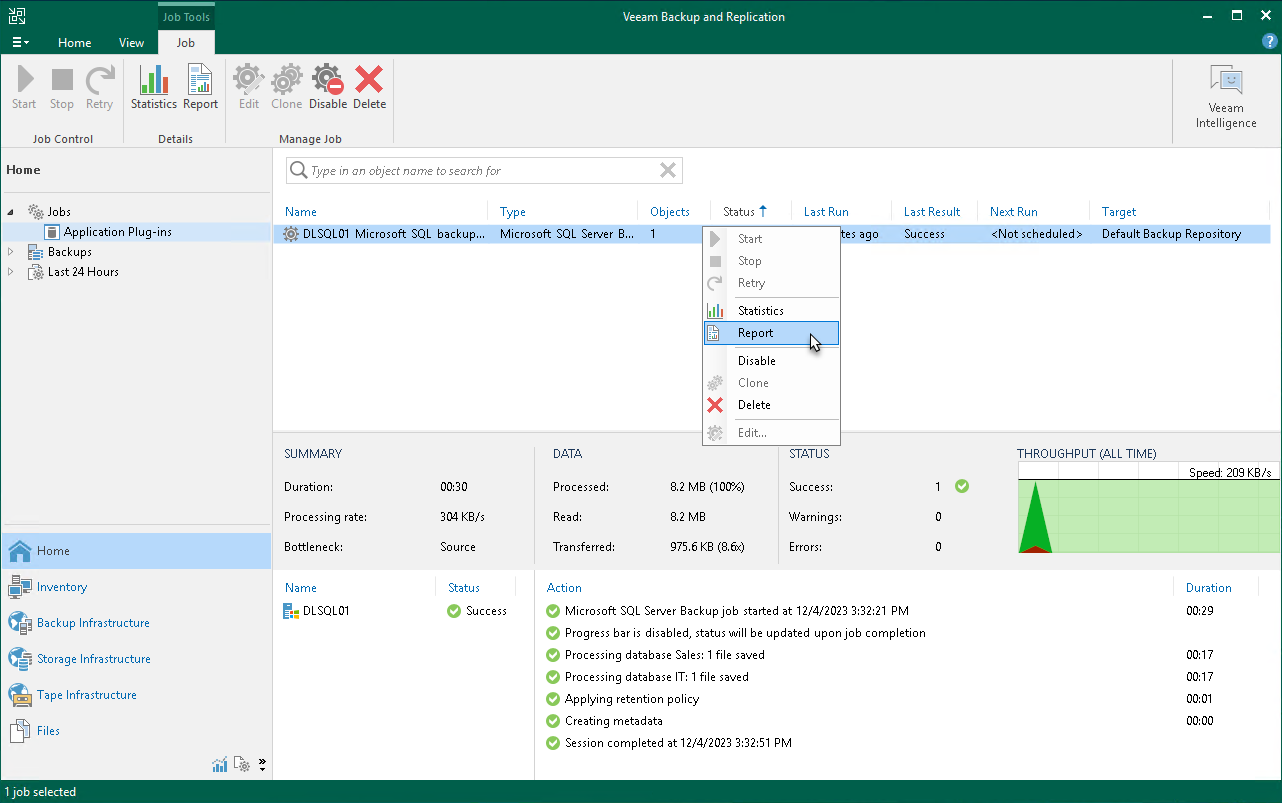Select the Jobs tree item

pyautogui.click(x=59, y=212)
